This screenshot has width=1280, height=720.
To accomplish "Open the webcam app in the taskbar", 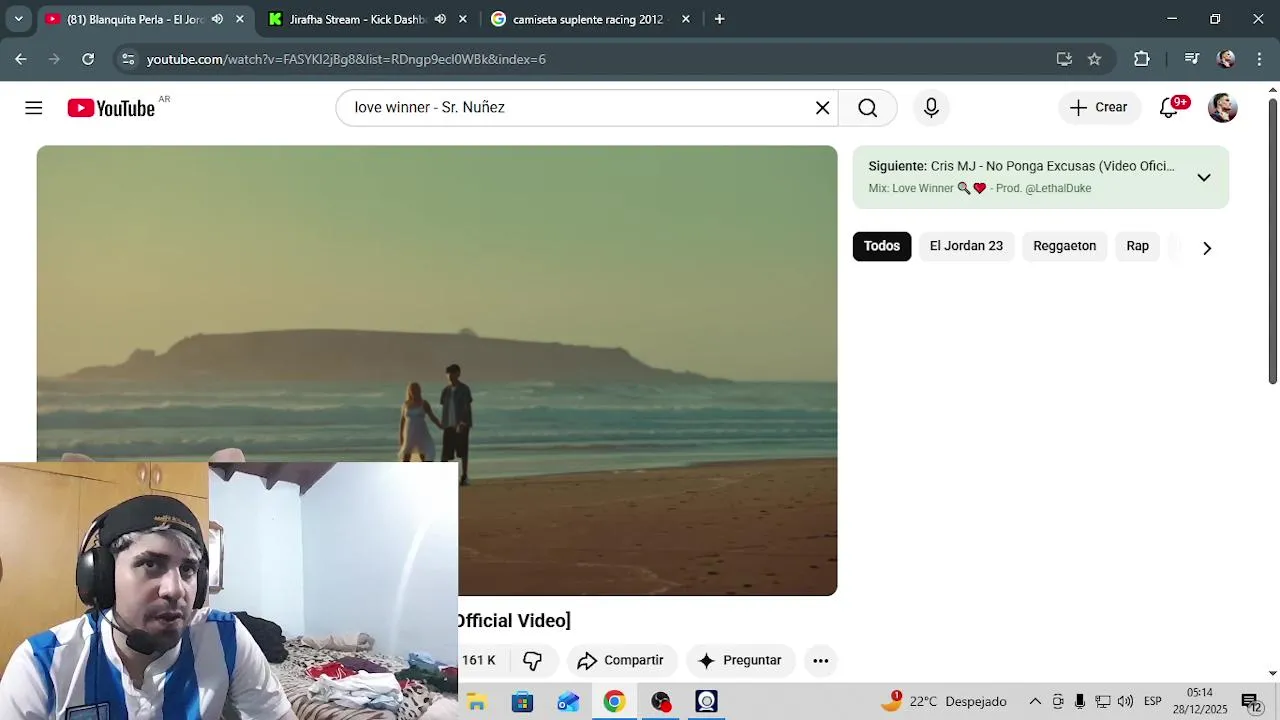I will click(x=707, y=701).
